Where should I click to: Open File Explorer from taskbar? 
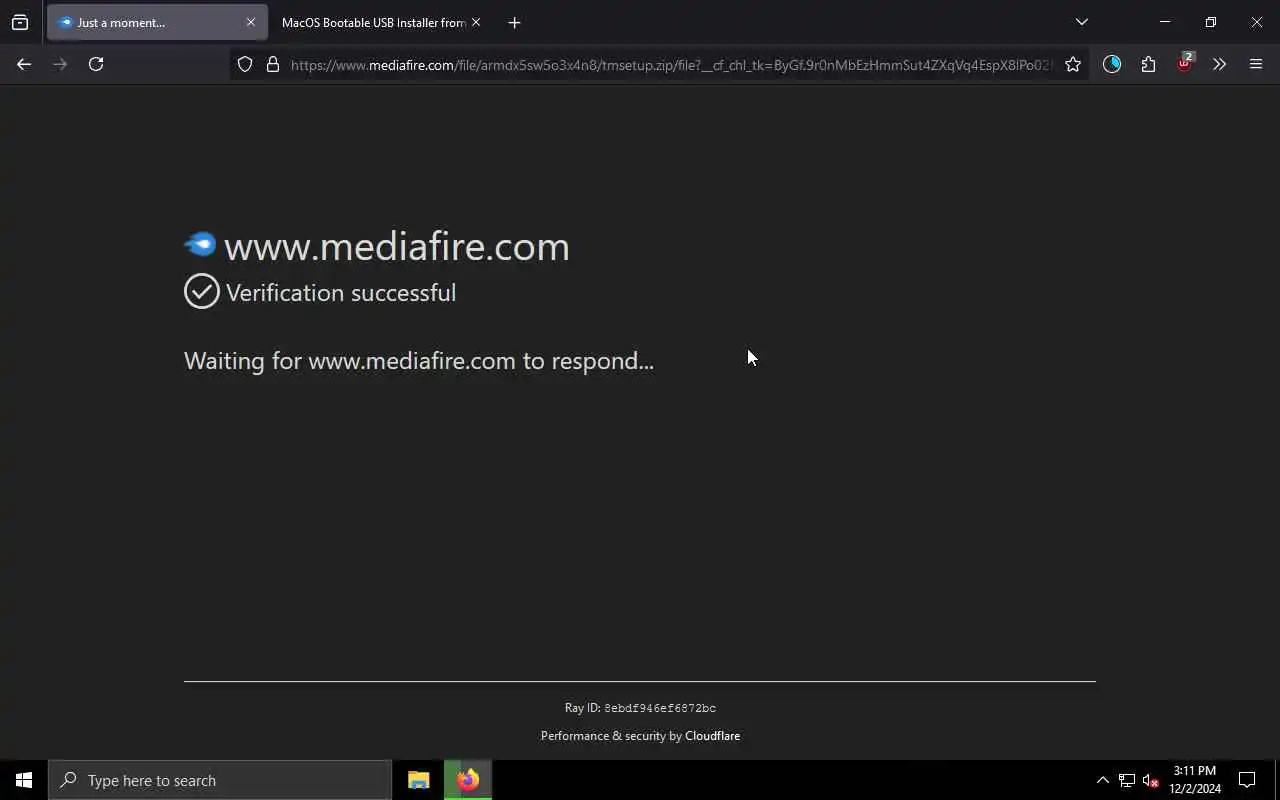(x=419, y=780)
